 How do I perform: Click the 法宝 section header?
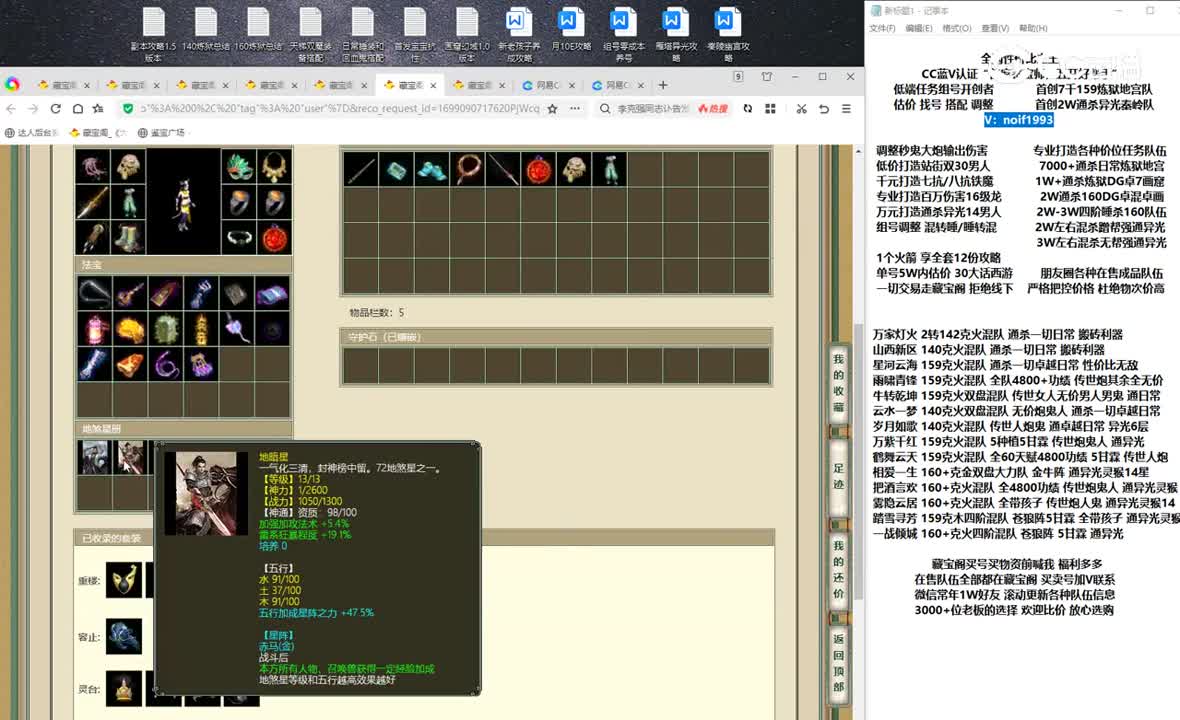coord(184,265)
